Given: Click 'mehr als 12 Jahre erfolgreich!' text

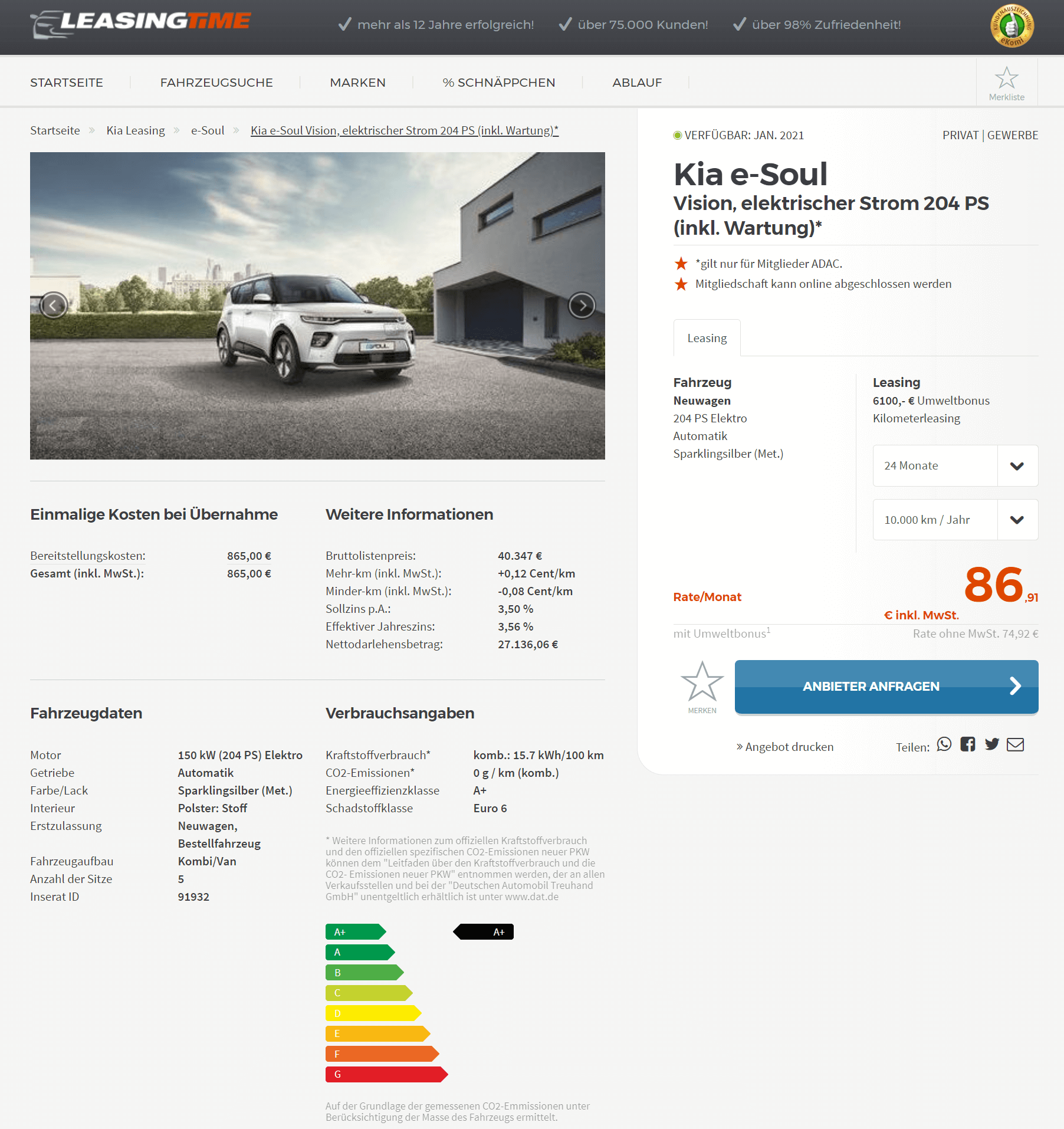Looking at the screenshot, I should coord(445,25).
